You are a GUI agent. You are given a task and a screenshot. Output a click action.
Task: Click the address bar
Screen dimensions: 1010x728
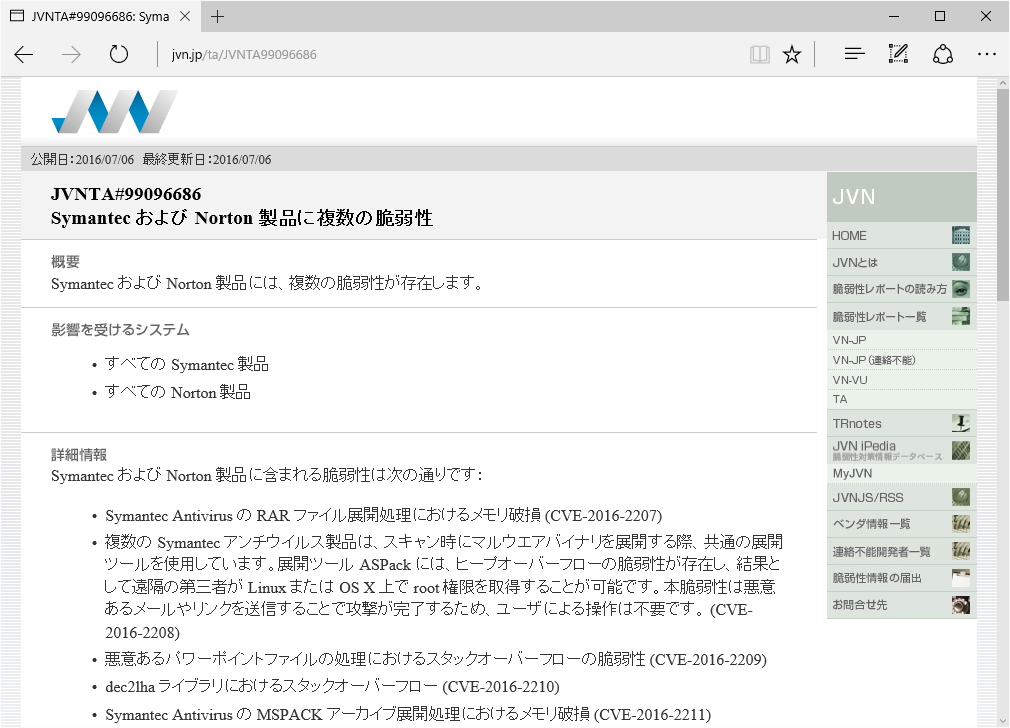click(x=400, y=54)
